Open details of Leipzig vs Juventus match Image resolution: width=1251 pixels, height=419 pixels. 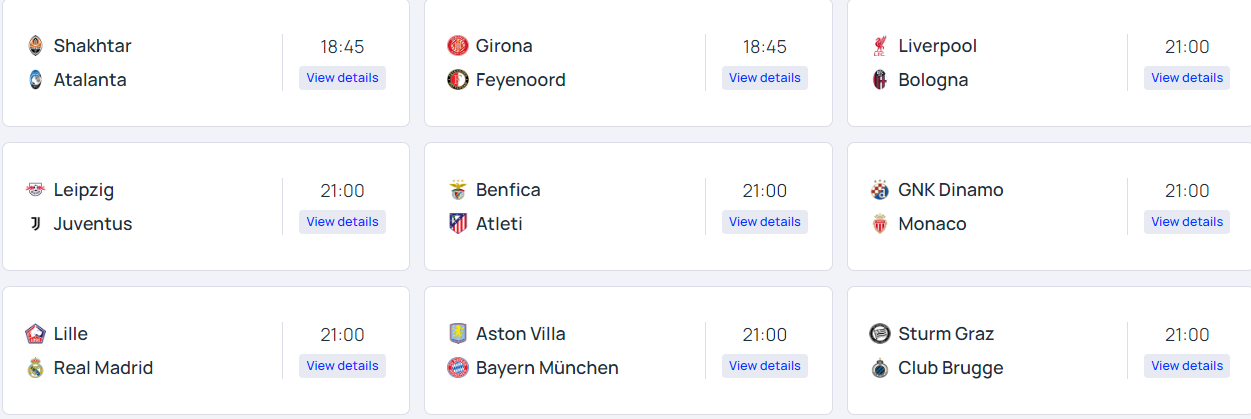(x=342, y=222)
